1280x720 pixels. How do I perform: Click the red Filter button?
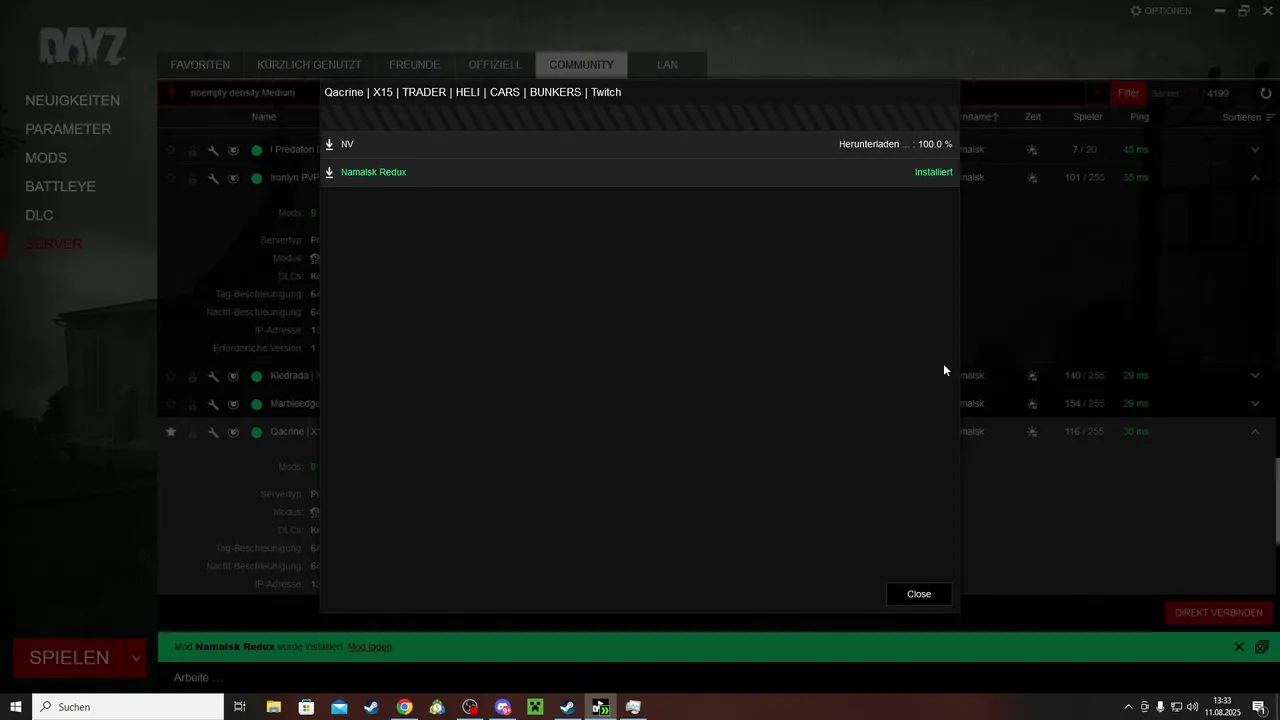pos(1128,93)
